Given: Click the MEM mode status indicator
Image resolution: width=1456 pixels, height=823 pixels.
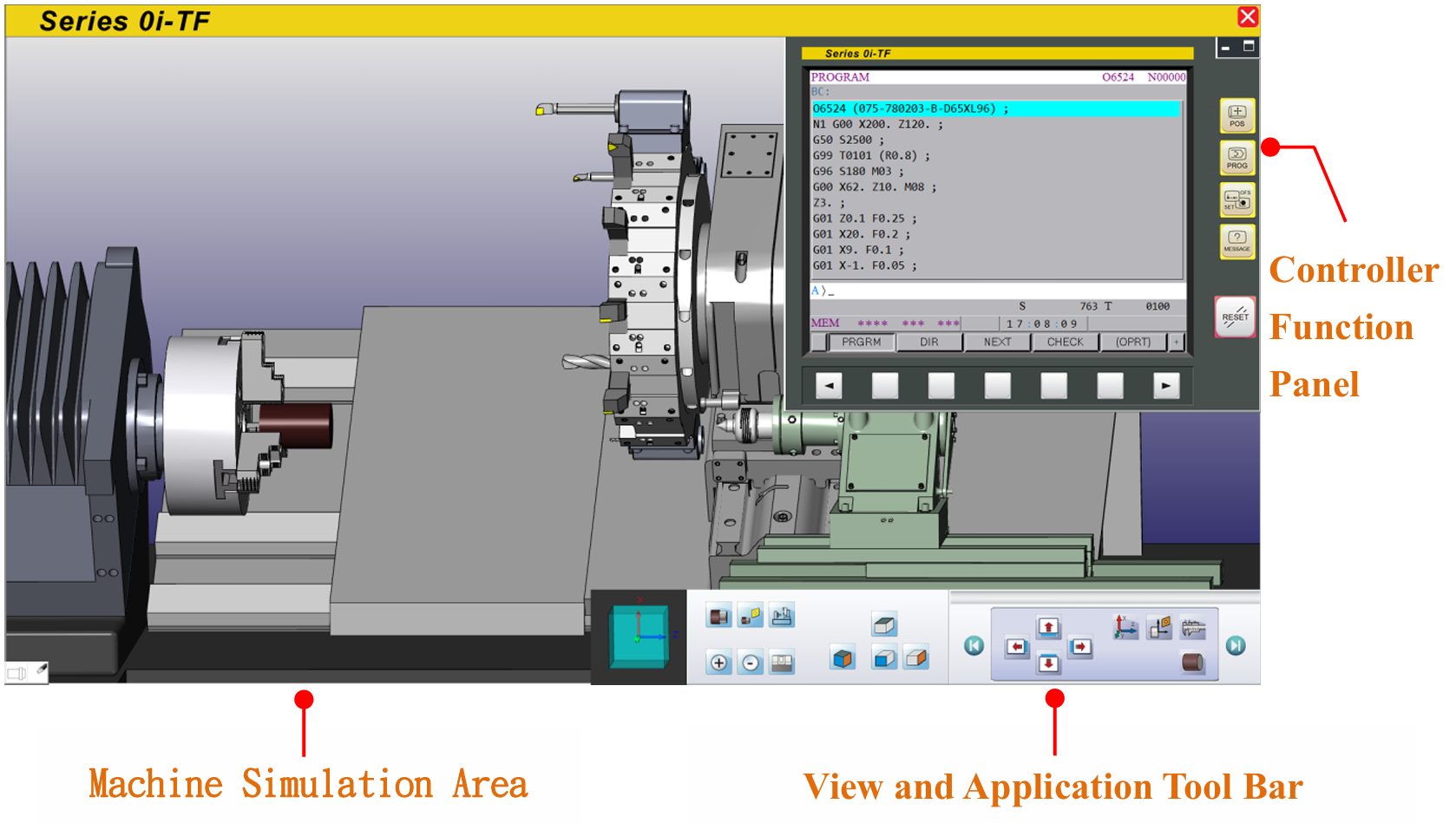Looking at the screenshot, I should point(825,323).
